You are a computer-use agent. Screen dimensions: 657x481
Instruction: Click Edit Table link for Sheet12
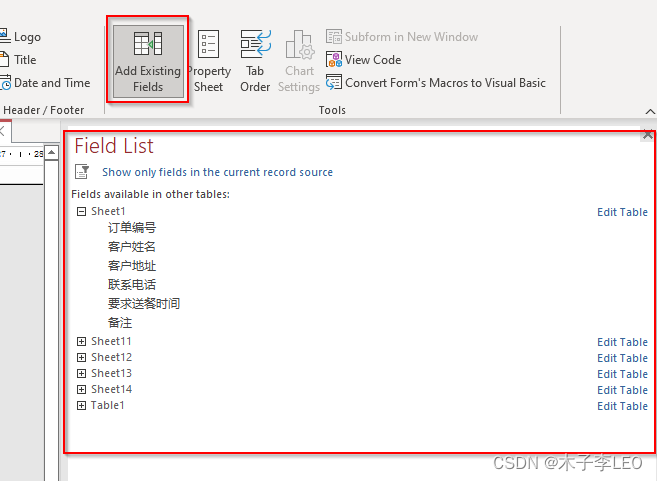point(622,358)
